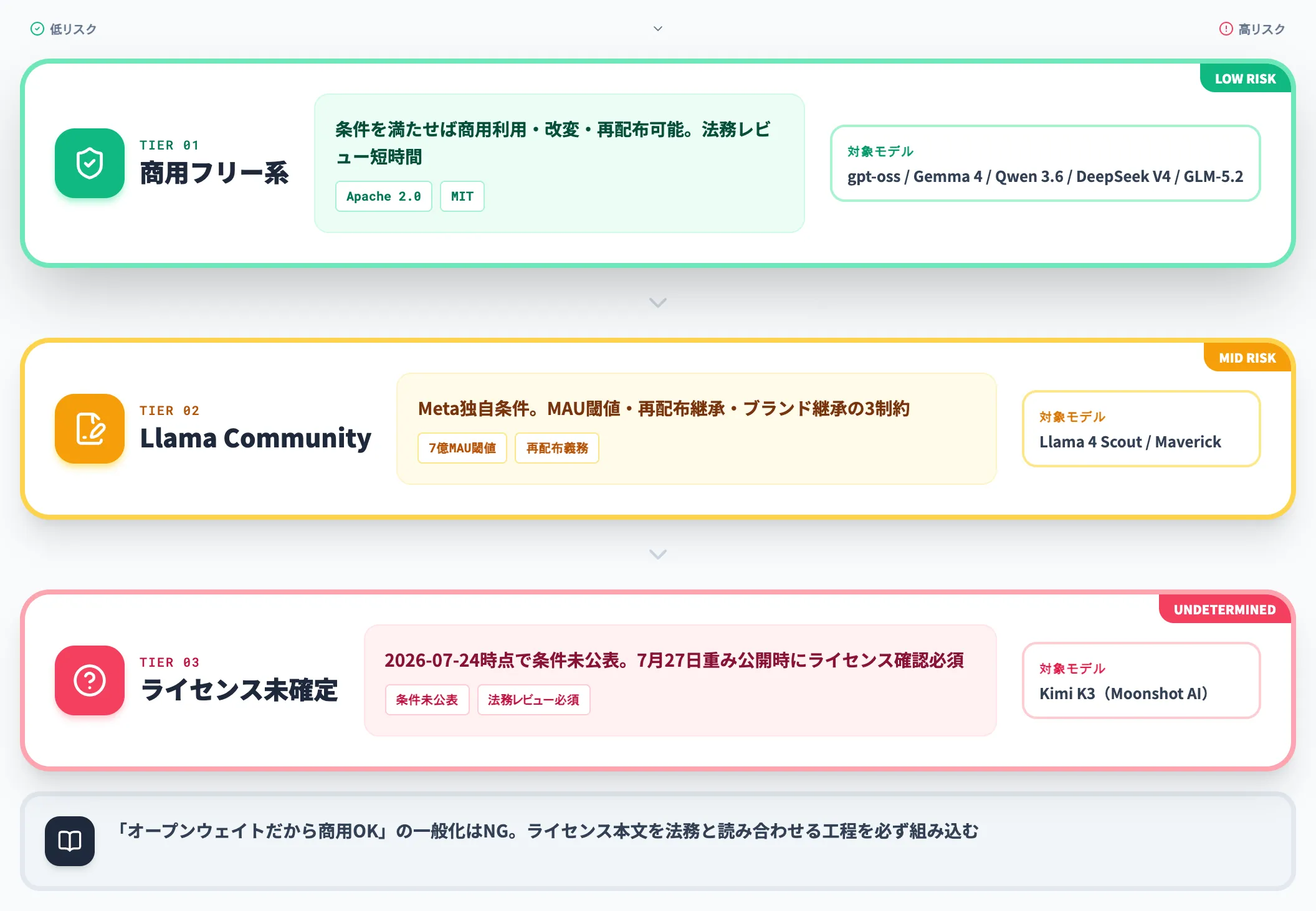
Task: Select the MIT license tag
Action: (x=462, y=196)
